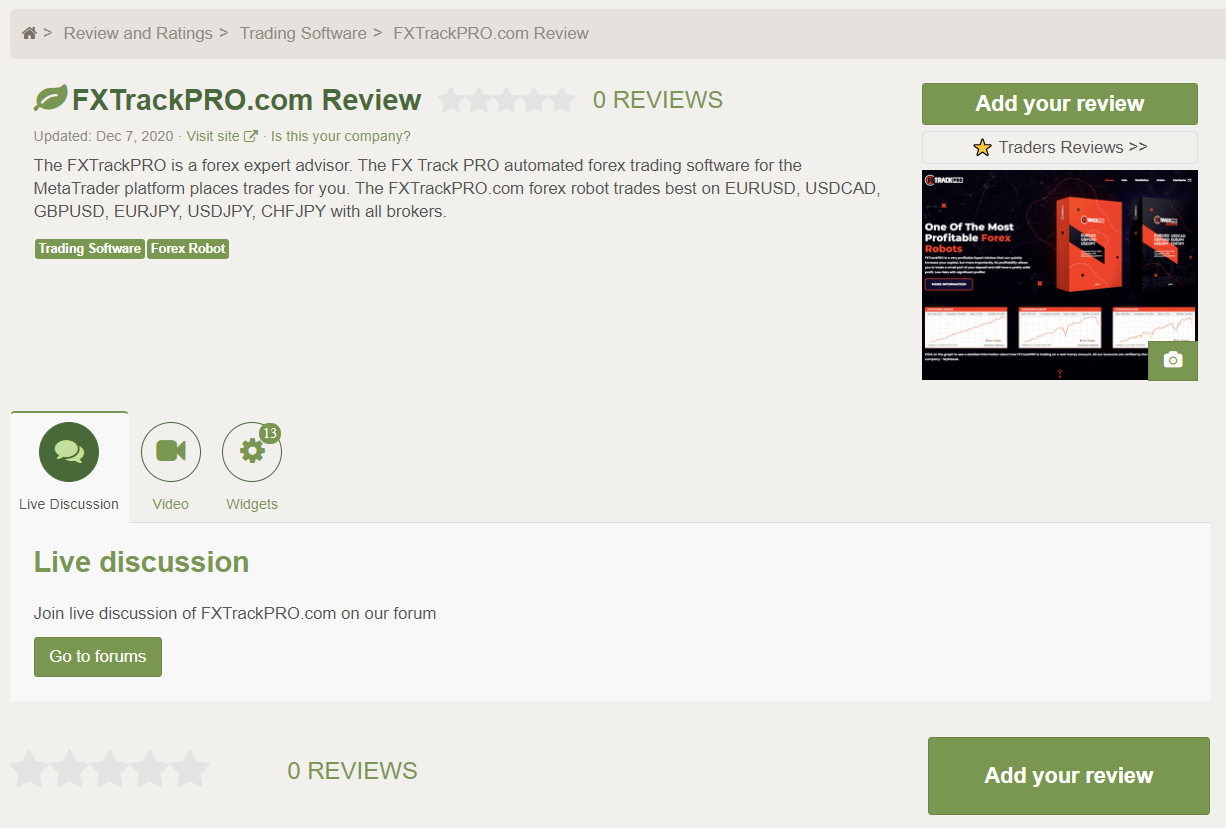Image resolution: width=1226 pixels, height=828 pixels.
Task: Switch to the Widgets tab label
Action: click(x=252, y=504)
